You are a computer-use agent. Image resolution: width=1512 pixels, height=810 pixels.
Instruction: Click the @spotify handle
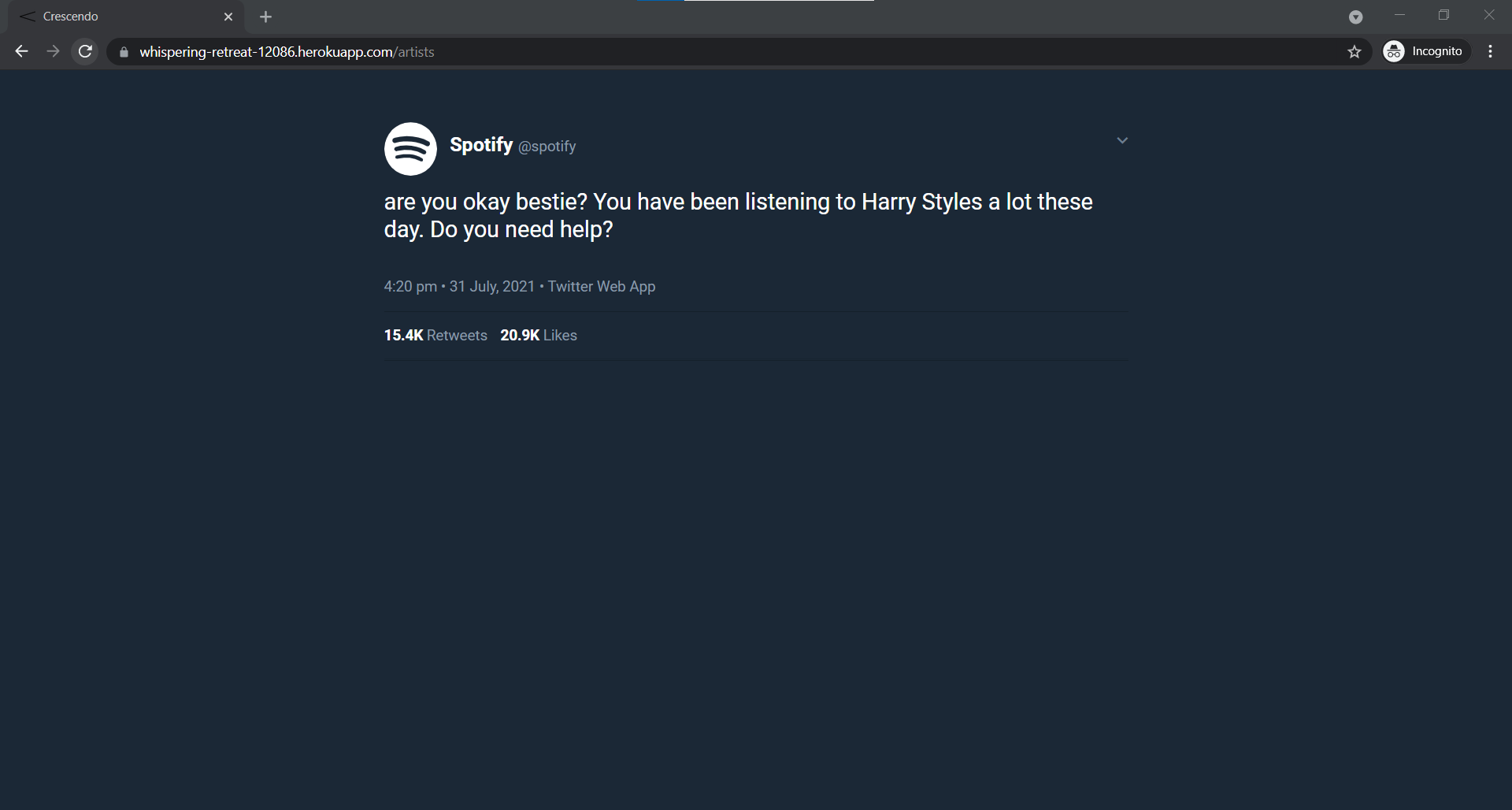(x=547, y=147)
